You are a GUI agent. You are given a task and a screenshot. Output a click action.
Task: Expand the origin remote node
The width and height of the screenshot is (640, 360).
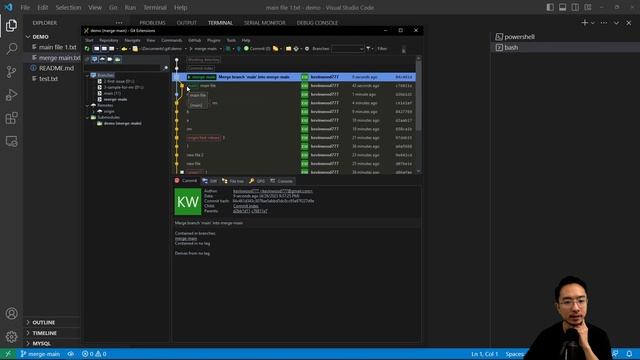pyautogui.click(x=93, y=111)
